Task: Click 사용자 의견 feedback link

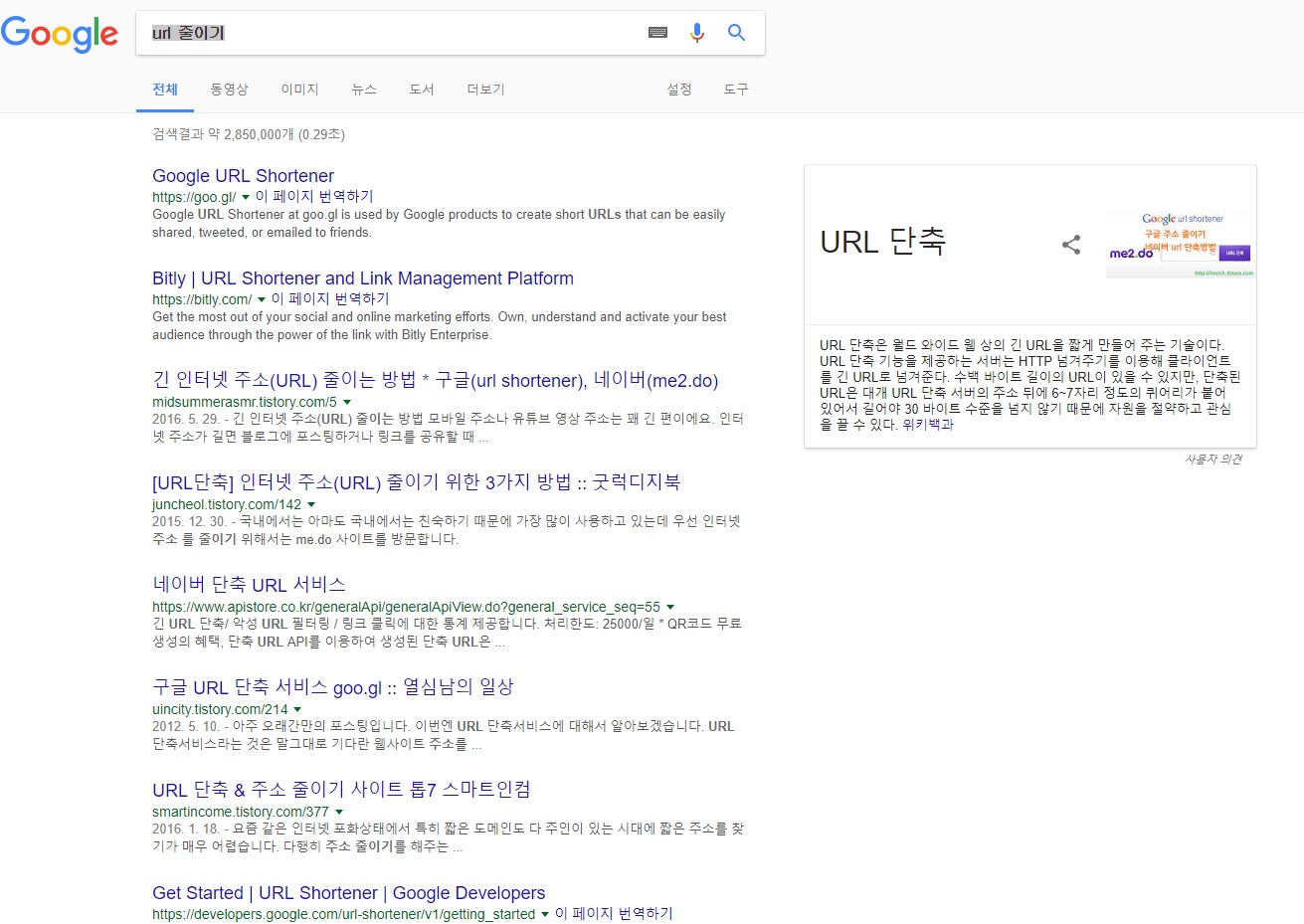Action: 1212,460
